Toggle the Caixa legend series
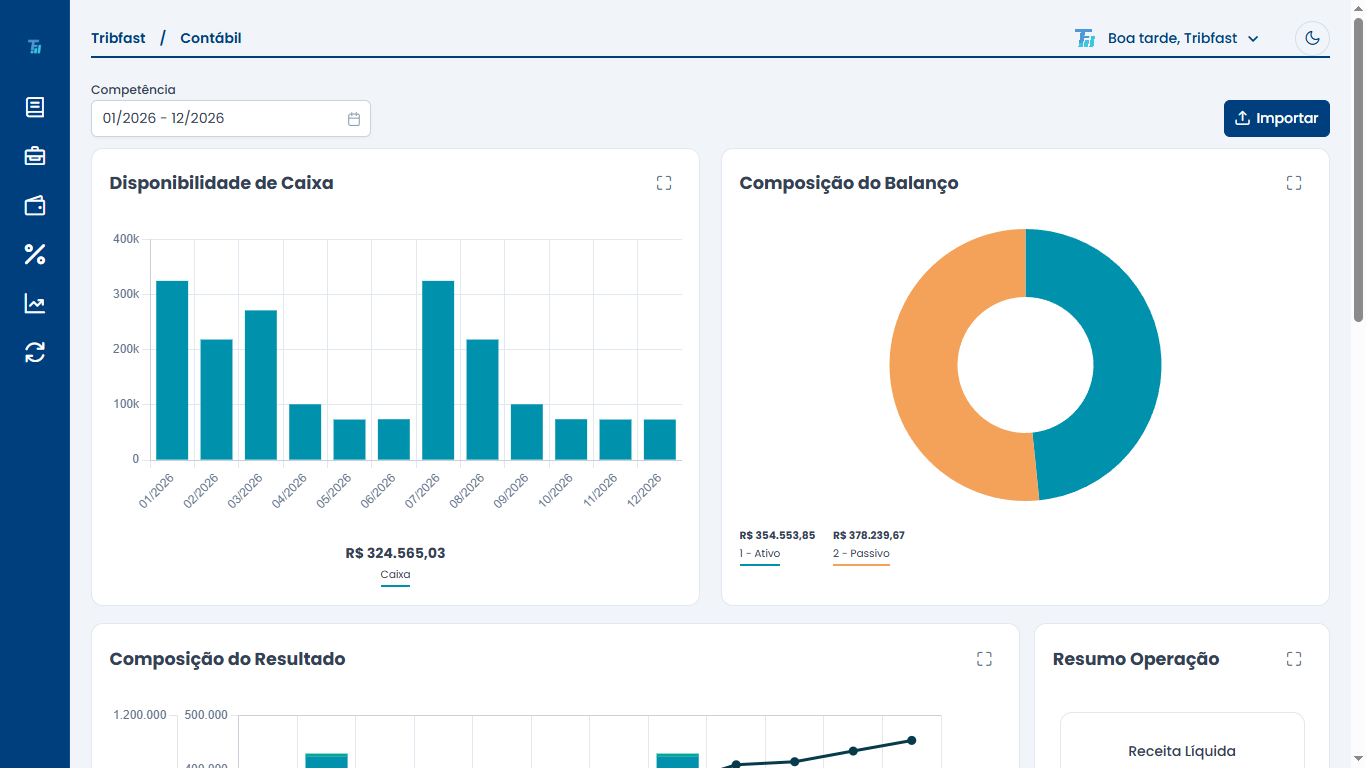The image size is (1366, 768). (x=395, y=575)
